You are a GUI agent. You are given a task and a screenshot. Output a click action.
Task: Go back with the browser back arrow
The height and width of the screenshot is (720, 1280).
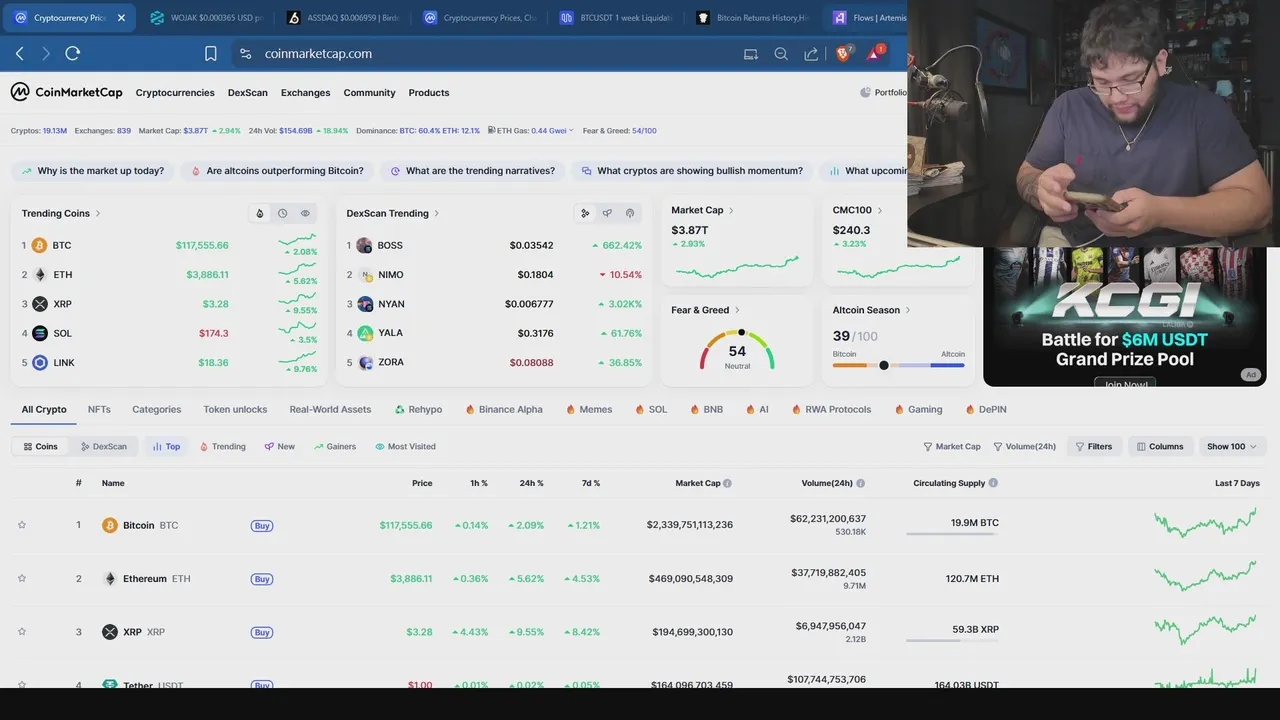pyautogui.click(x=20, y=54)
